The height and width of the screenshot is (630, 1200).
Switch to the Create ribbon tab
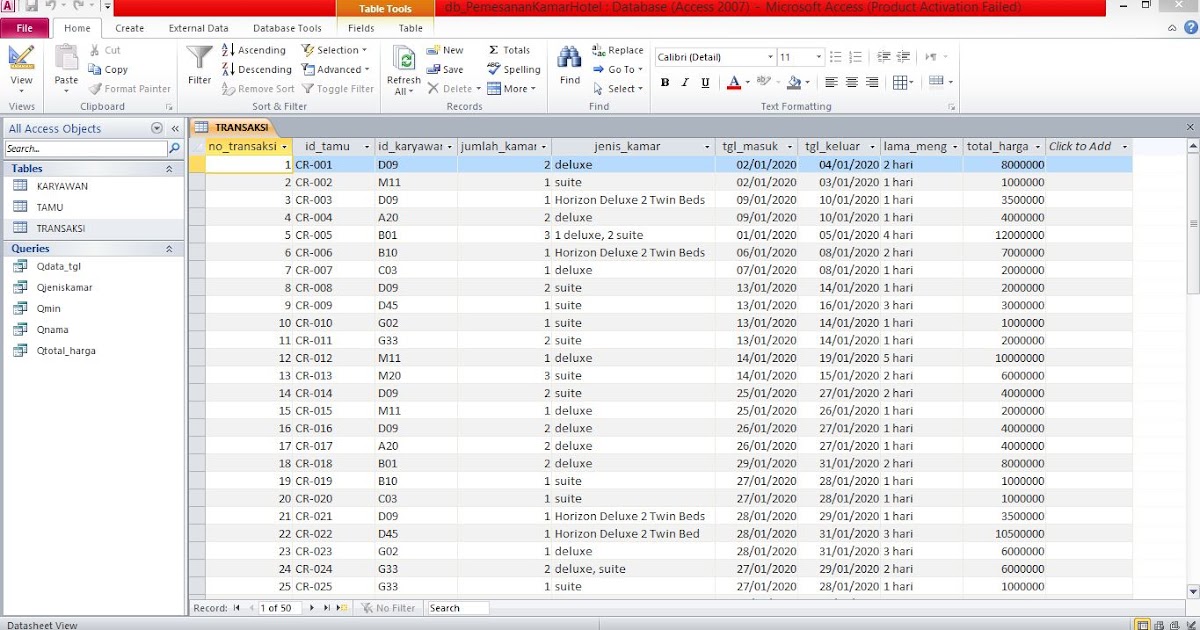(129, 28)
